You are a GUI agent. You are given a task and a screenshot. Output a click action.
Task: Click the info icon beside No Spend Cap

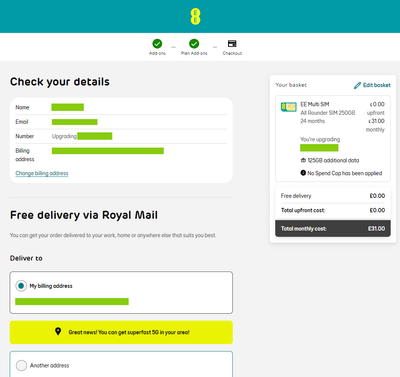pos(303,173)
